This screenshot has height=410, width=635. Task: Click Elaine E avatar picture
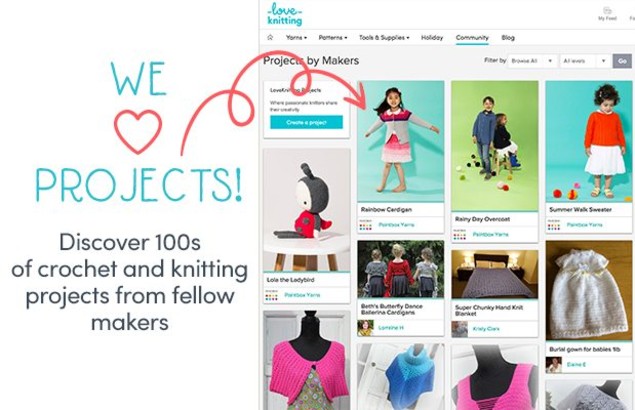554,365
